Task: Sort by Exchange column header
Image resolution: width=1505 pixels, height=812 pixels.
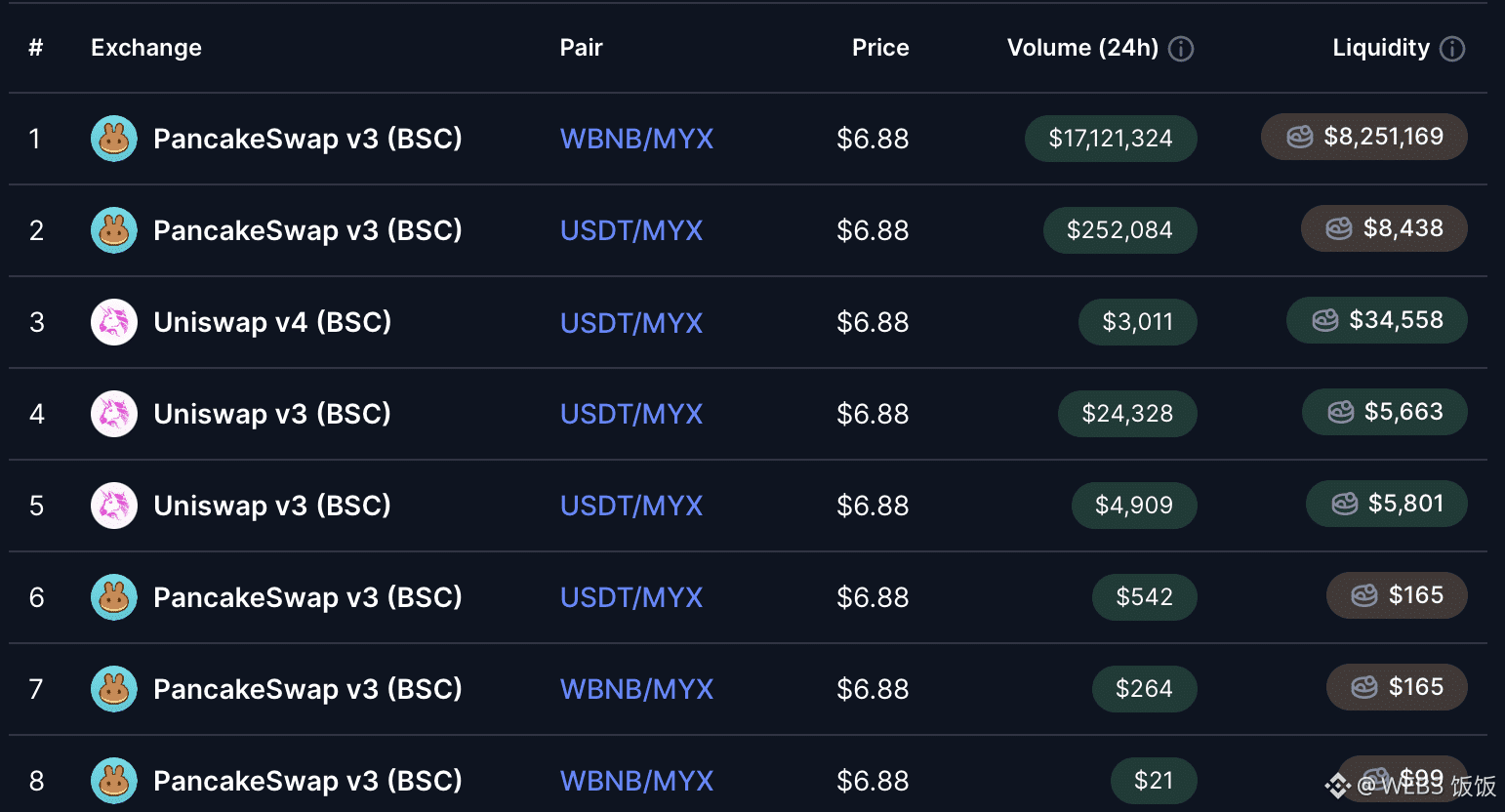Action: [146, 48]
